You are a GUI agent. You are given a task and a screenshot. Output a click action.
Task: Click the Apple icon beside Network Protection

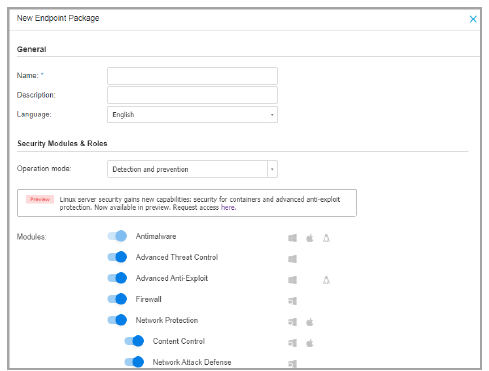(310, 322)
